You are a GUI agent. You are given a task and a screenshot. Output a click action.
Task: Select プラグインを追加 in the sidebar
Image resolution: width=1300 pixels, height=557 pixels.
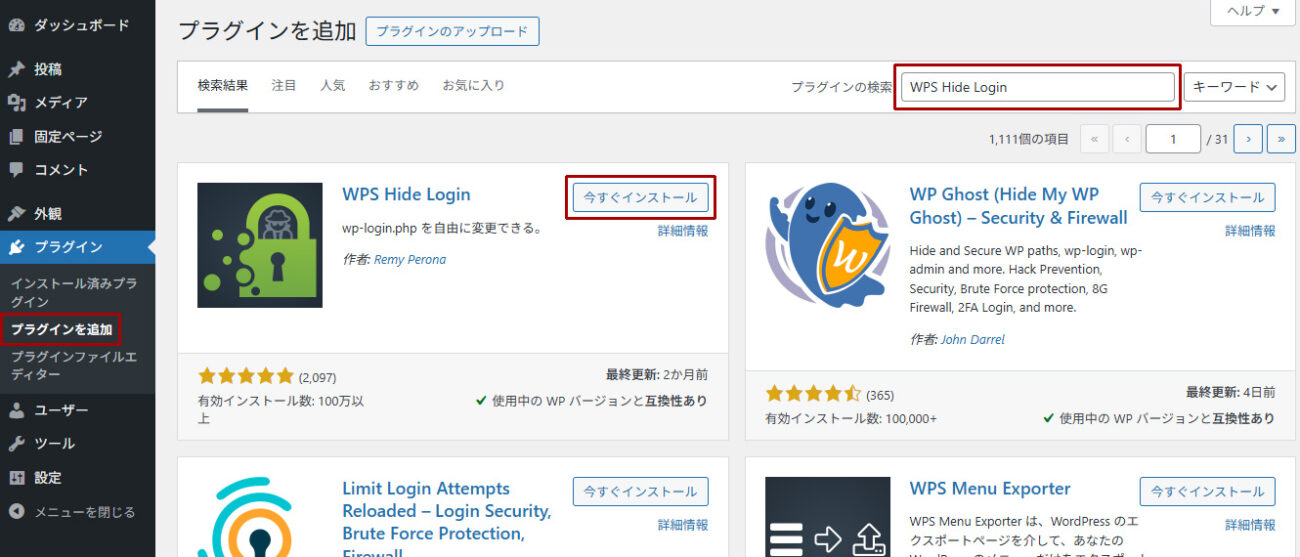(x=61, y=329)
